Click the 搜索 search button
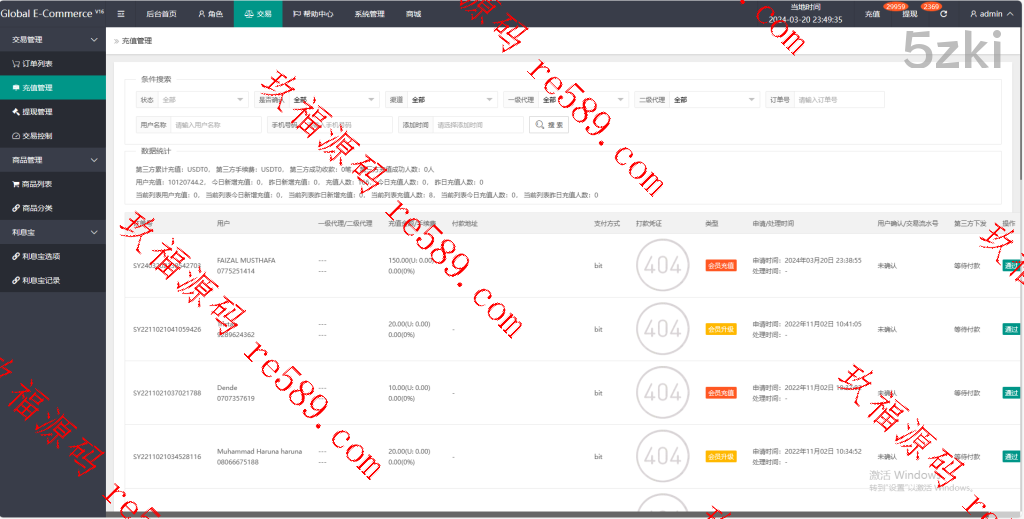Viewport: 1024px width, 519px height. pyautogui.click(x=549, y=125)
